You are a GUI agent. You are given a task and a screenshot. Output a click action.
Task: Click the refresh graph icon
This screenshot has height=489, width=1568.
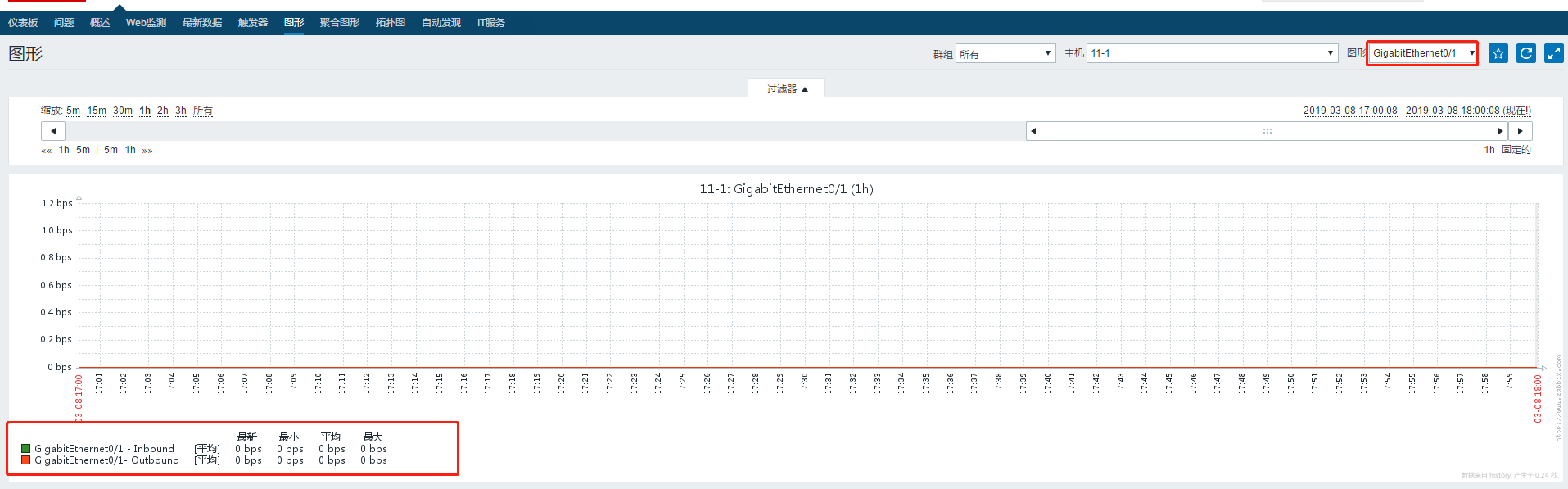pyautogui.click(x=1525, y=53)
